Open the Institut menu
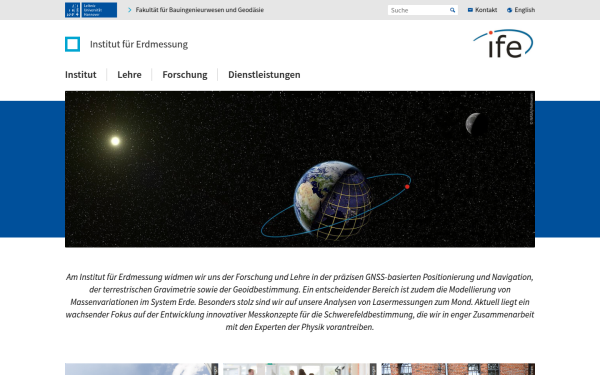 click(81, 75)
